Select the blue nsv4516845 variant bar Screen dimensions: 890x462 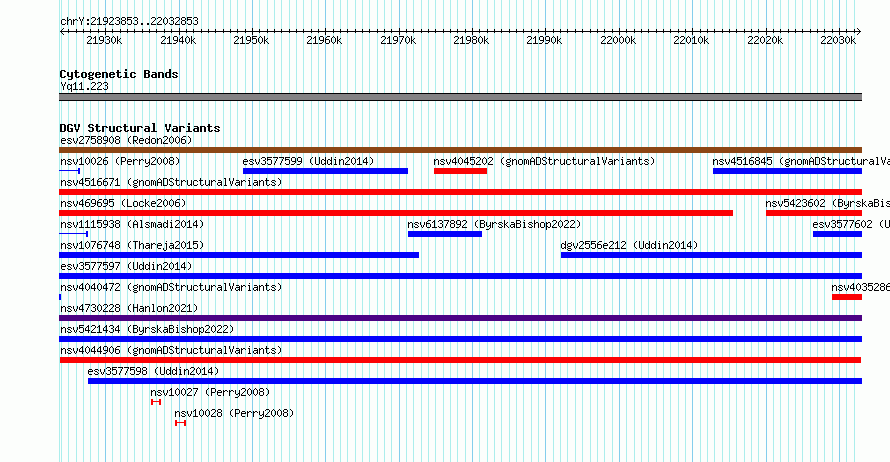pyautogui.click(x=787, y=171)
